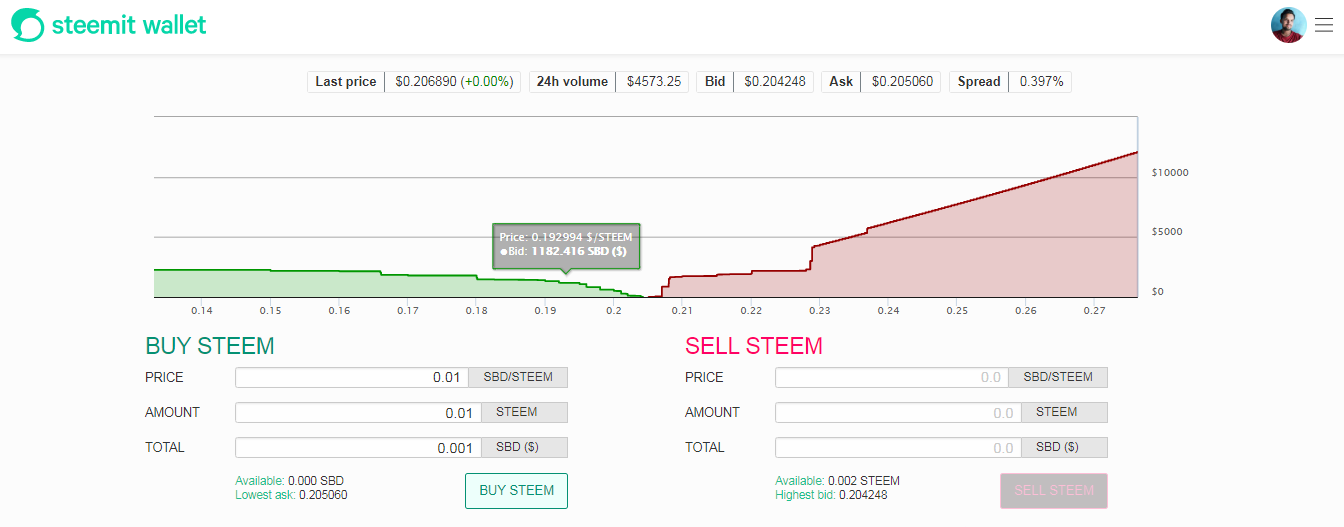The image size is (1344, 527).
Task: Click the Available 0.000 SBD link
Action: pyautogui.click(x=289, y=481)
